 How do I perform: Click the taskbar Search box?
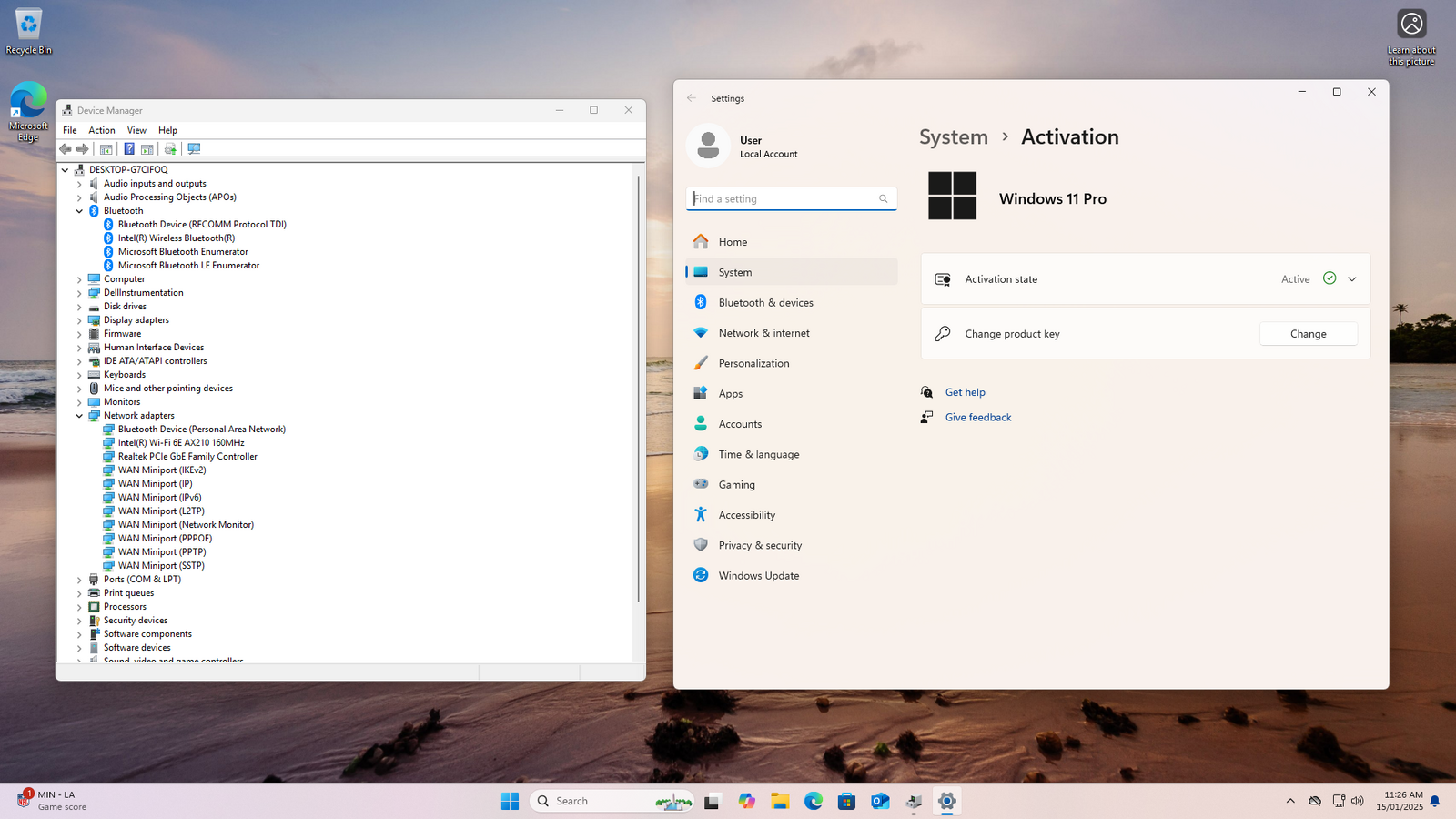612,801
